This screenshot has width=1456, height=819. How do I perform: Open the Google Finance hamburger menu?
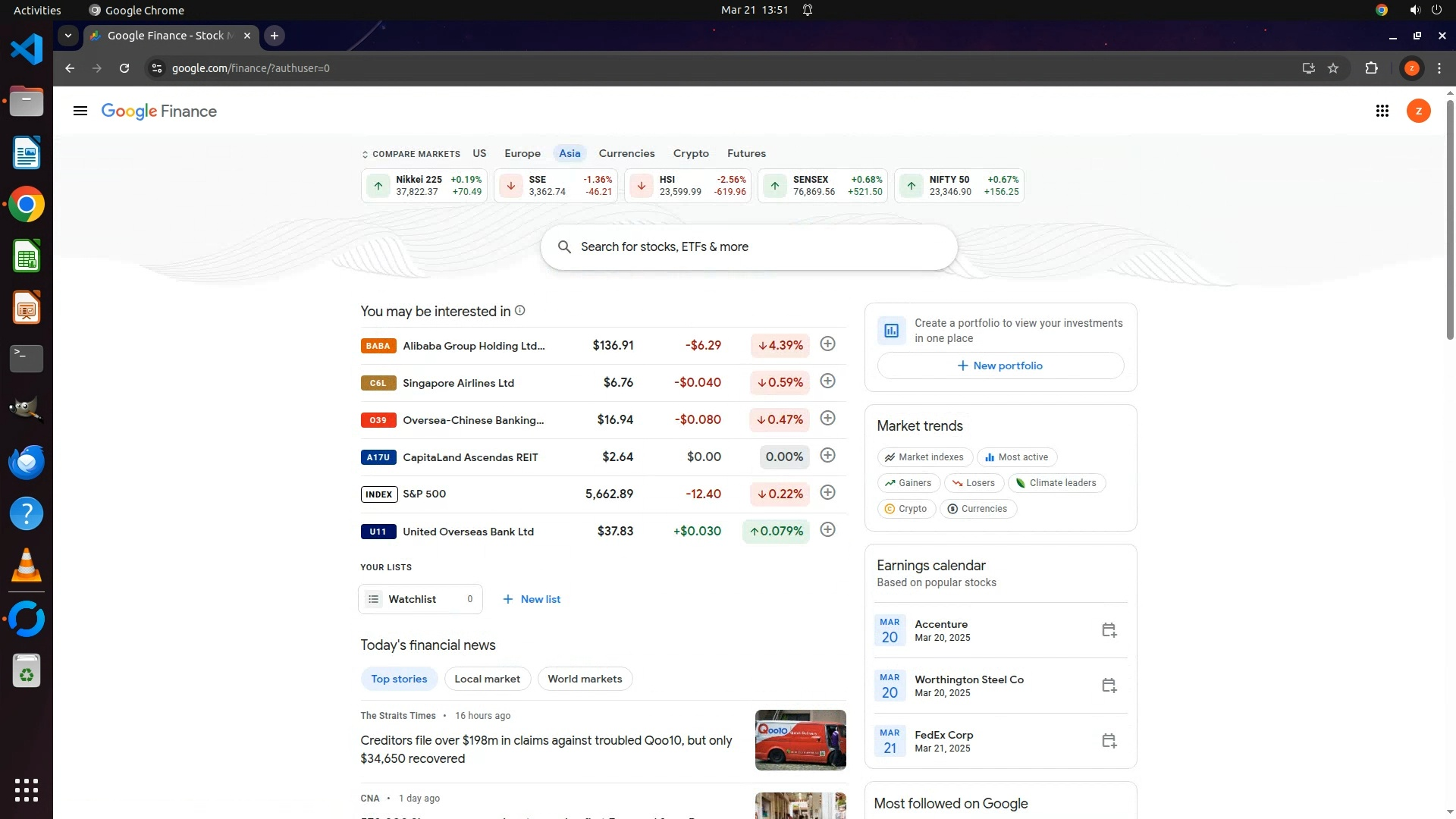pos(80,111)
